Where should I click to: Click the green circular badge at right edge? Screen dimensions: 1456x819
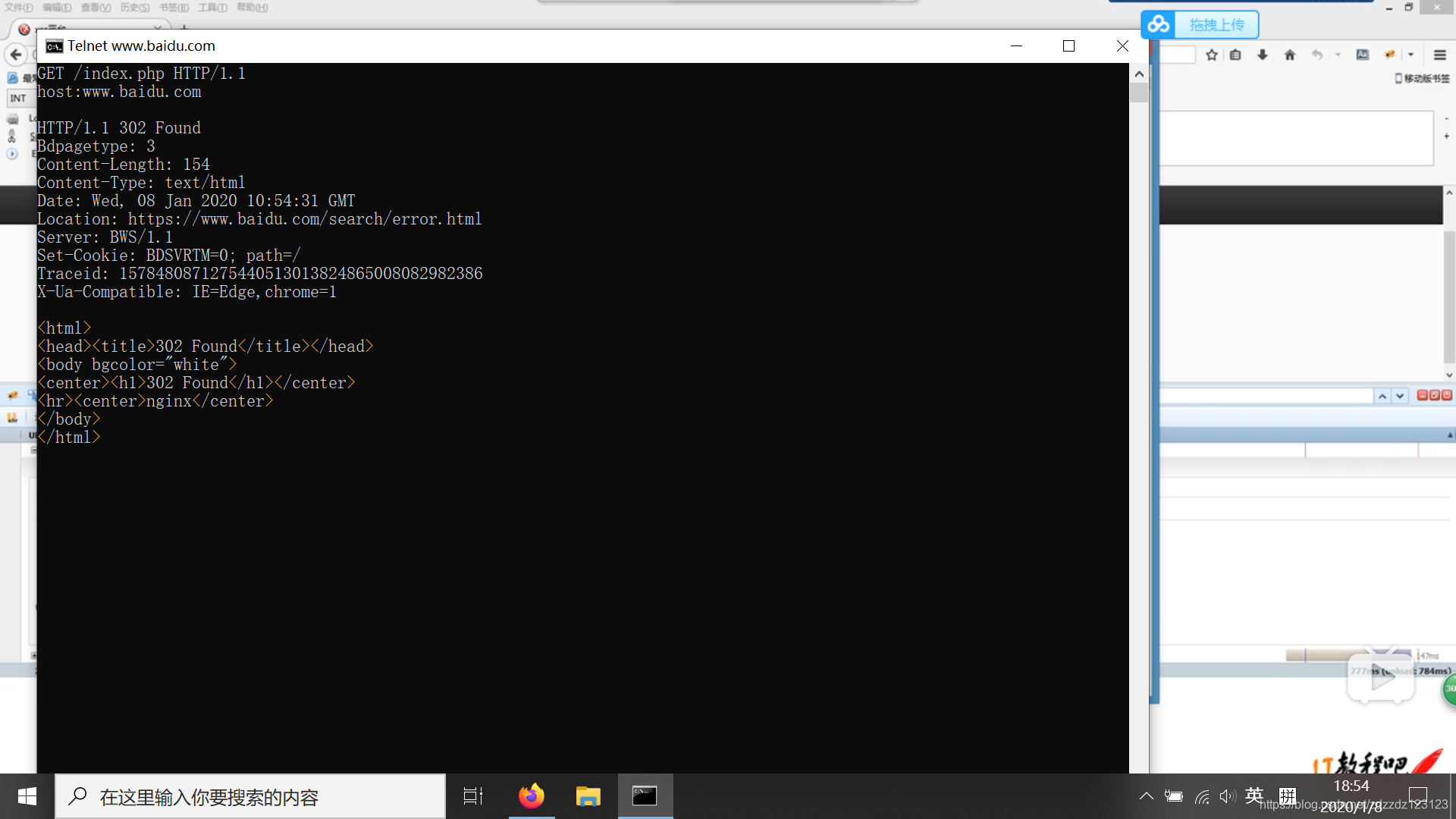(1449, 689)
